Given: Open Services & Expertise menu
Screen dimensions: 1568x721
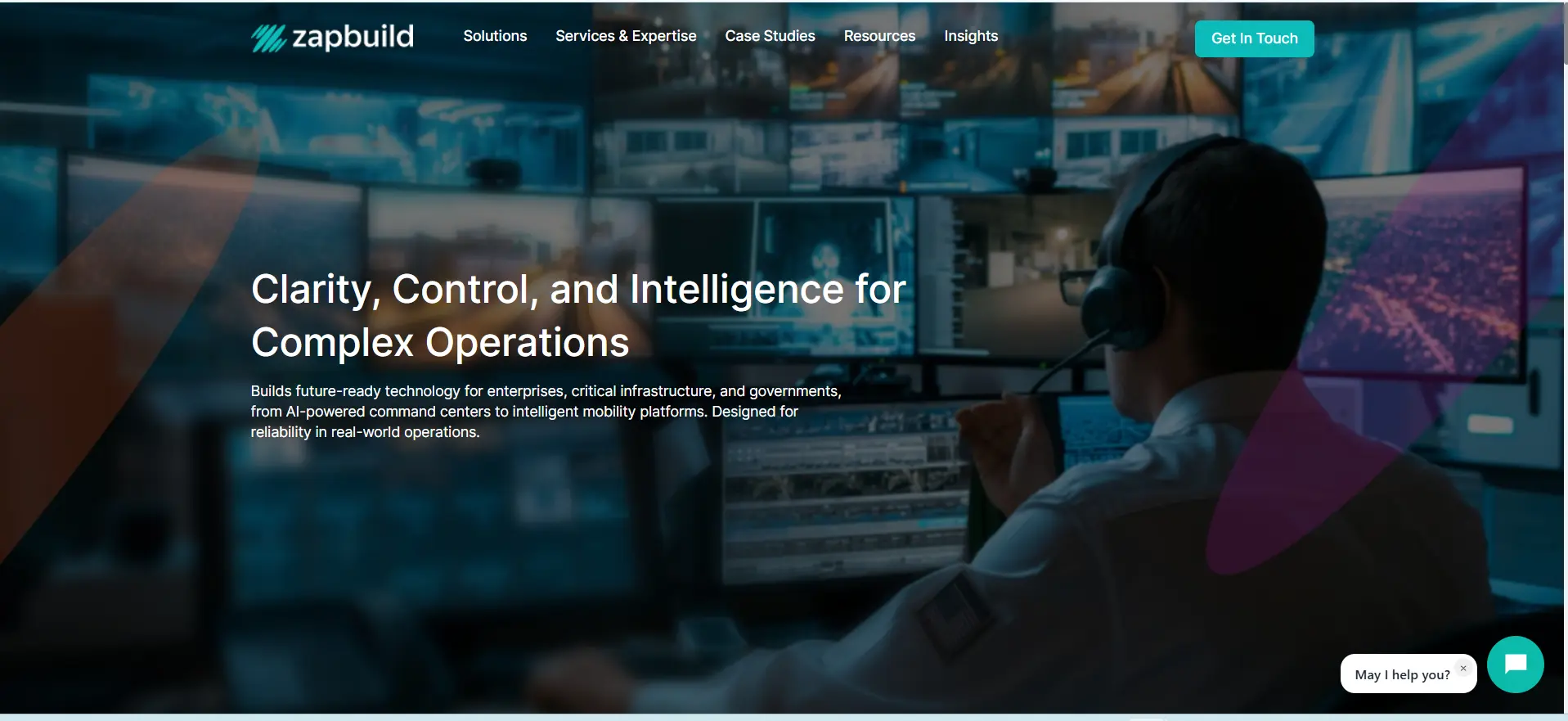Looking at the screenshot, I should pos(626,36).
